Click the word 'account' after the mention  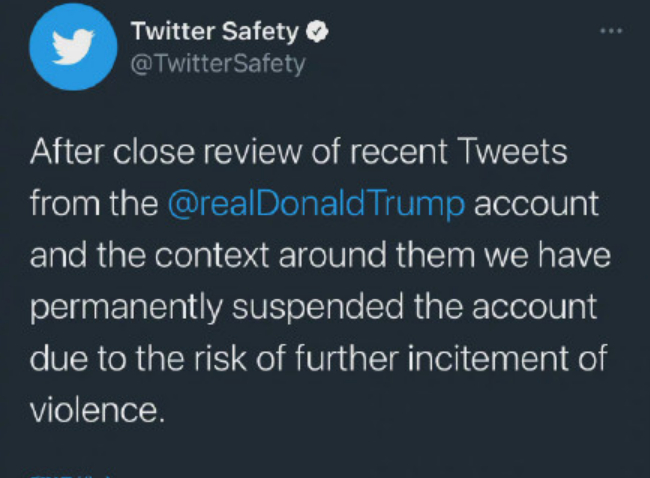pos(536,204)
